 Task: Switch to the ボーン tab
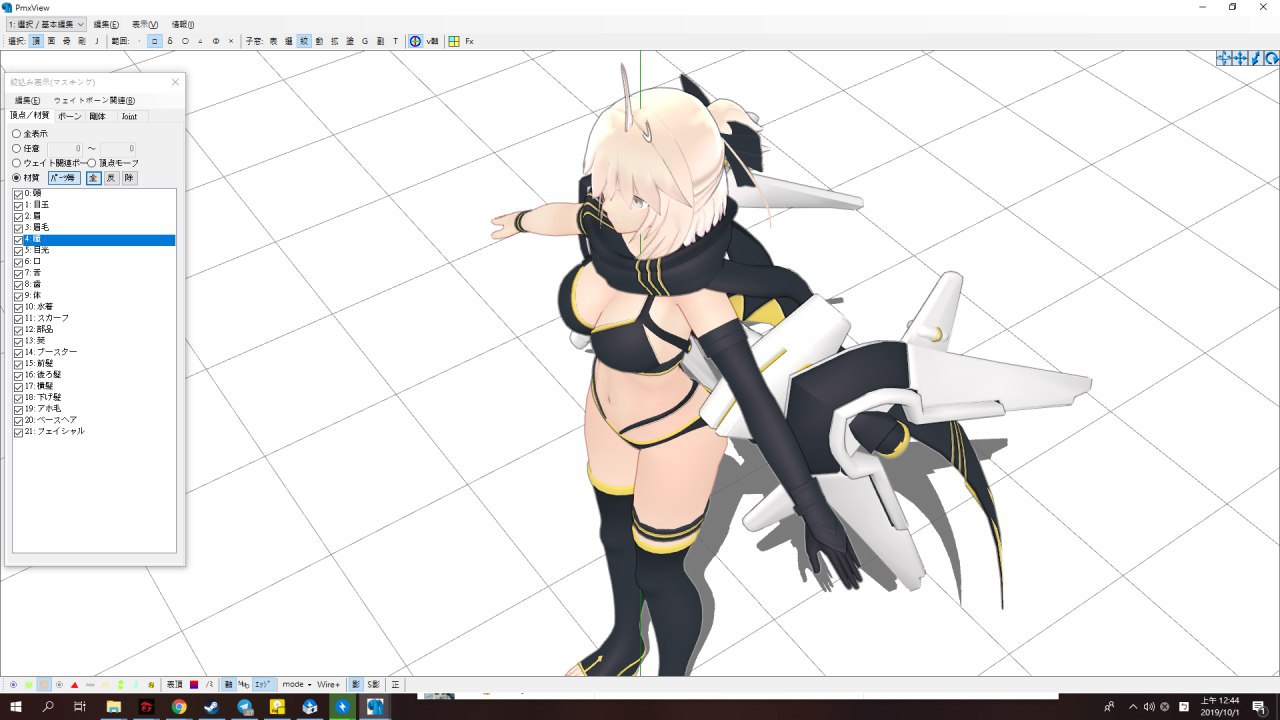tap(70, 116)
